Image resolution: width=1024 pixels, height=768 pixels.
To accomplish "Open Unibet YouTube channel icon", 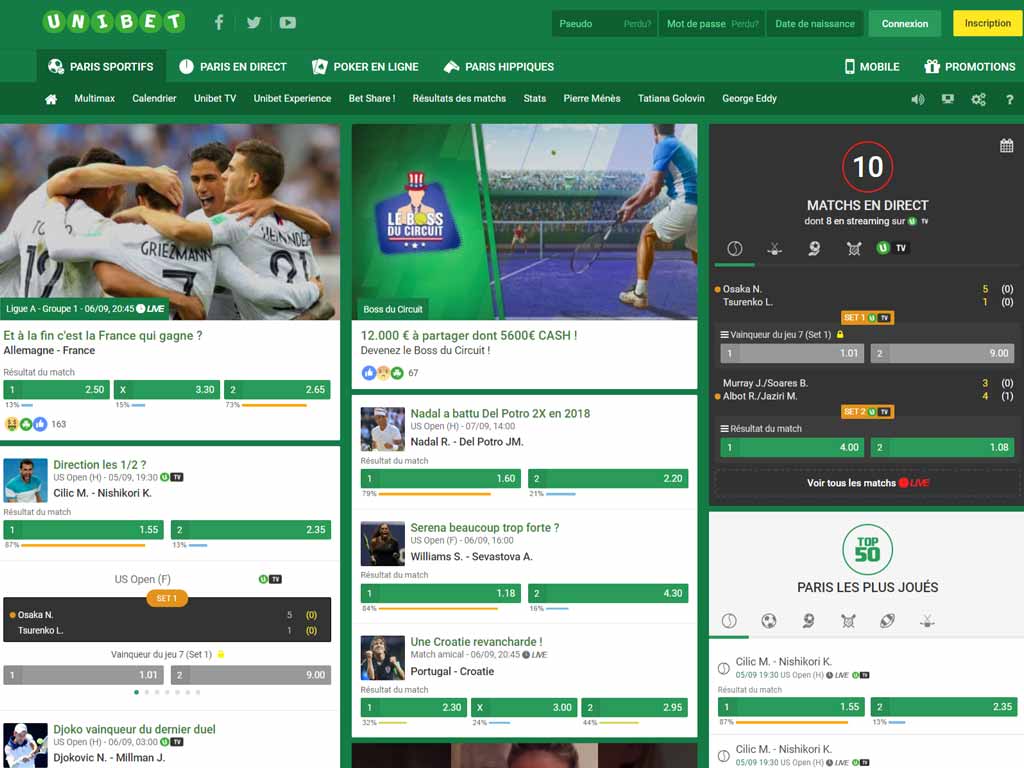I will tap(287, 23).
